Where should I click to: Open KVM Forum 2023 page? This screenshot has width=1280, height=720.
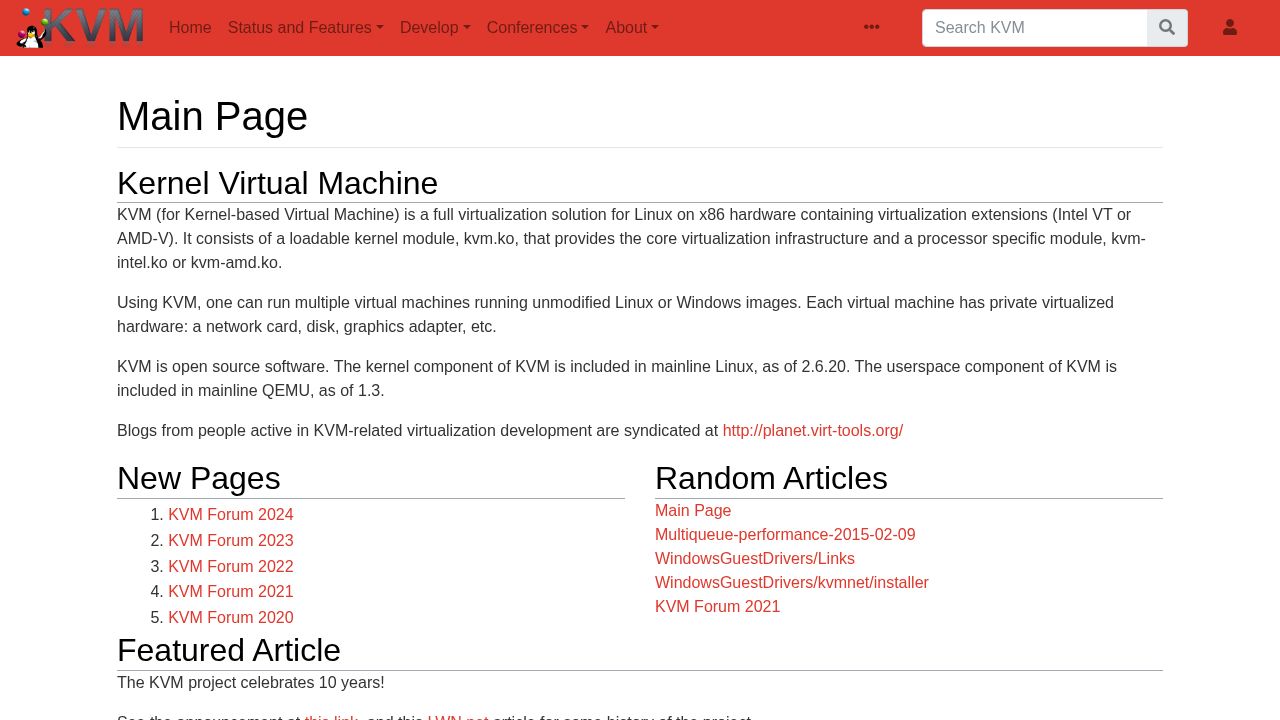(x=231, y=541)
